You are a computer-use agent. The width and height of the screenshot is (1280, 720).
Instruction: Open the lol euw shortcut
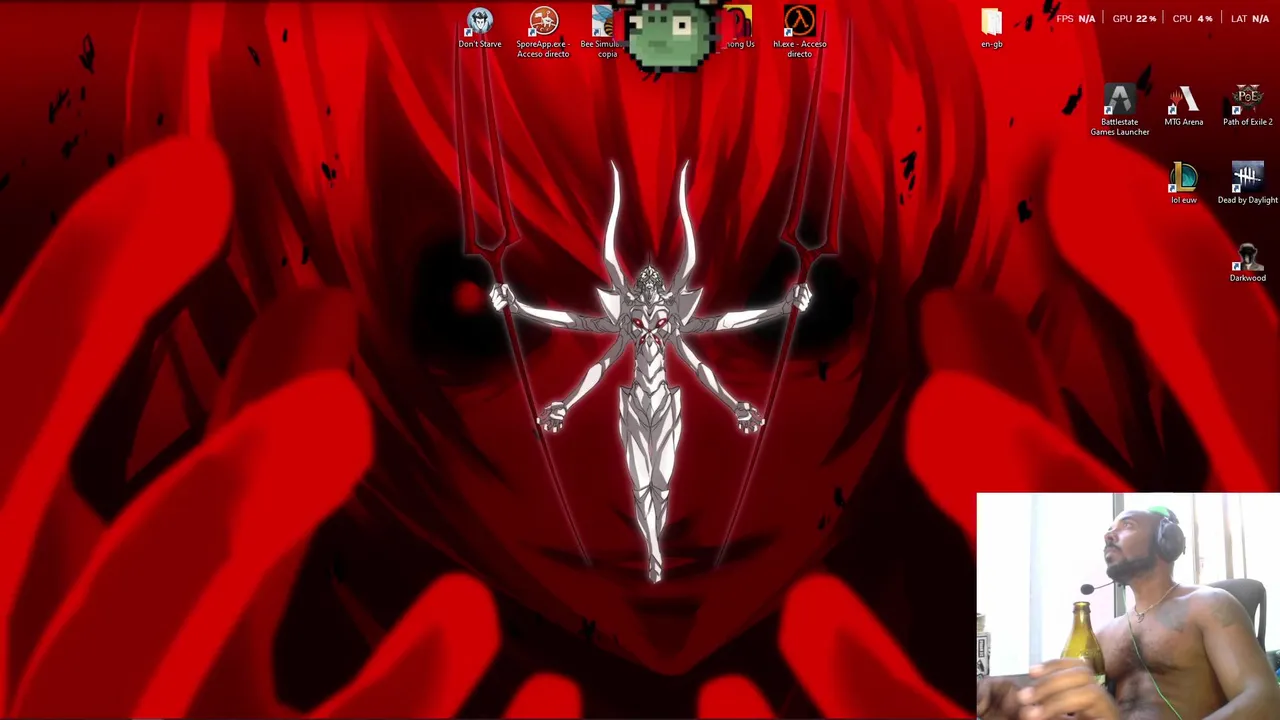pos(1184,184)
